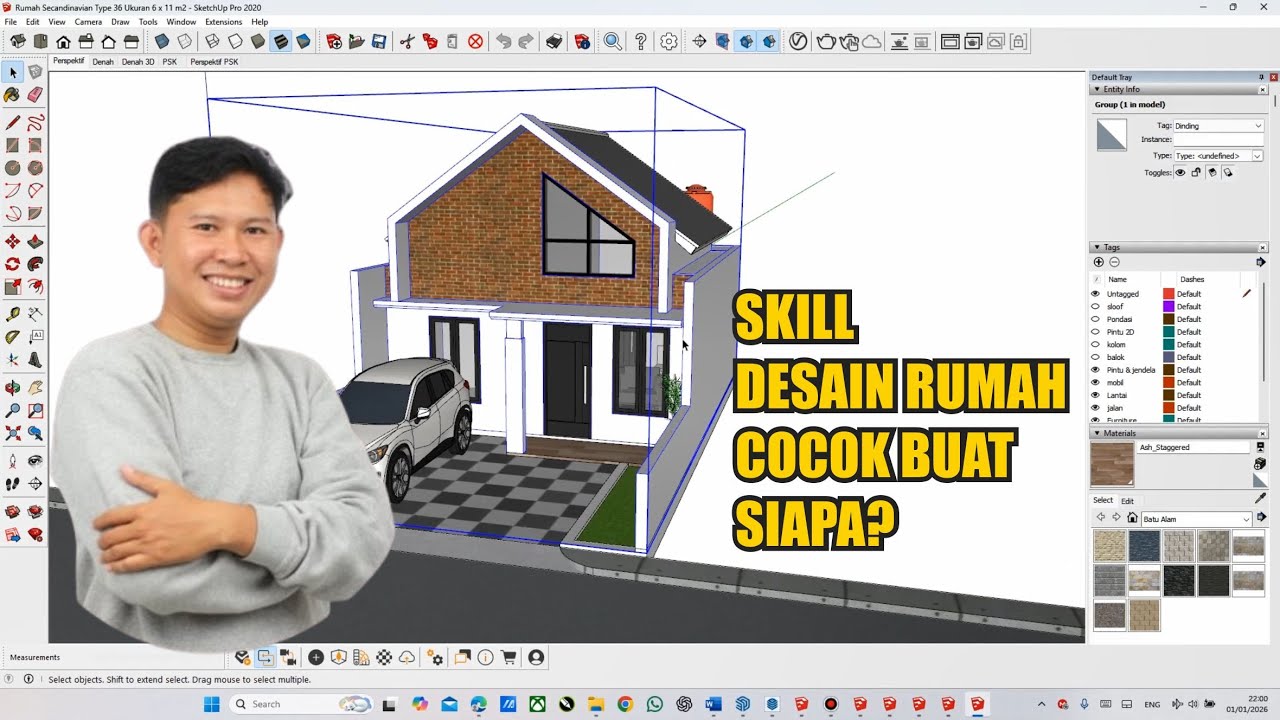Switch to X-ray face style

(x=161, y=42)
